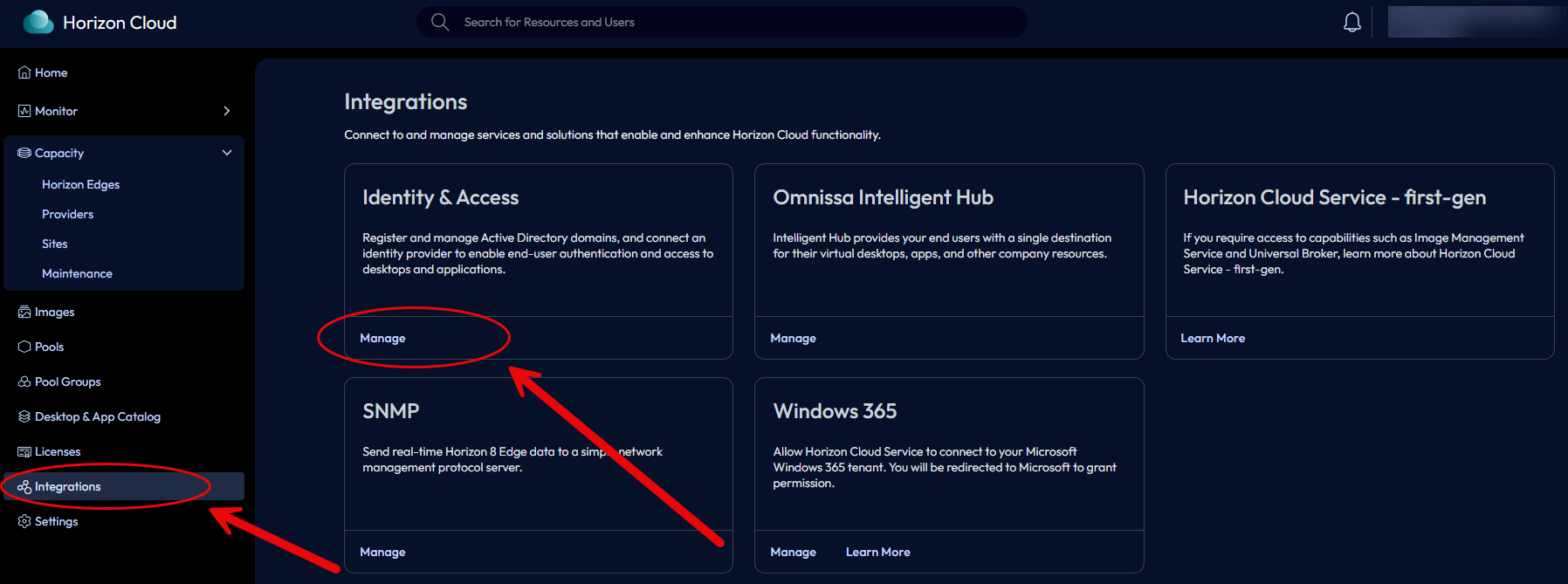Click the Horizon Cloud logo icon
This screenshot has height=584, width=1568.
point(38,22)
